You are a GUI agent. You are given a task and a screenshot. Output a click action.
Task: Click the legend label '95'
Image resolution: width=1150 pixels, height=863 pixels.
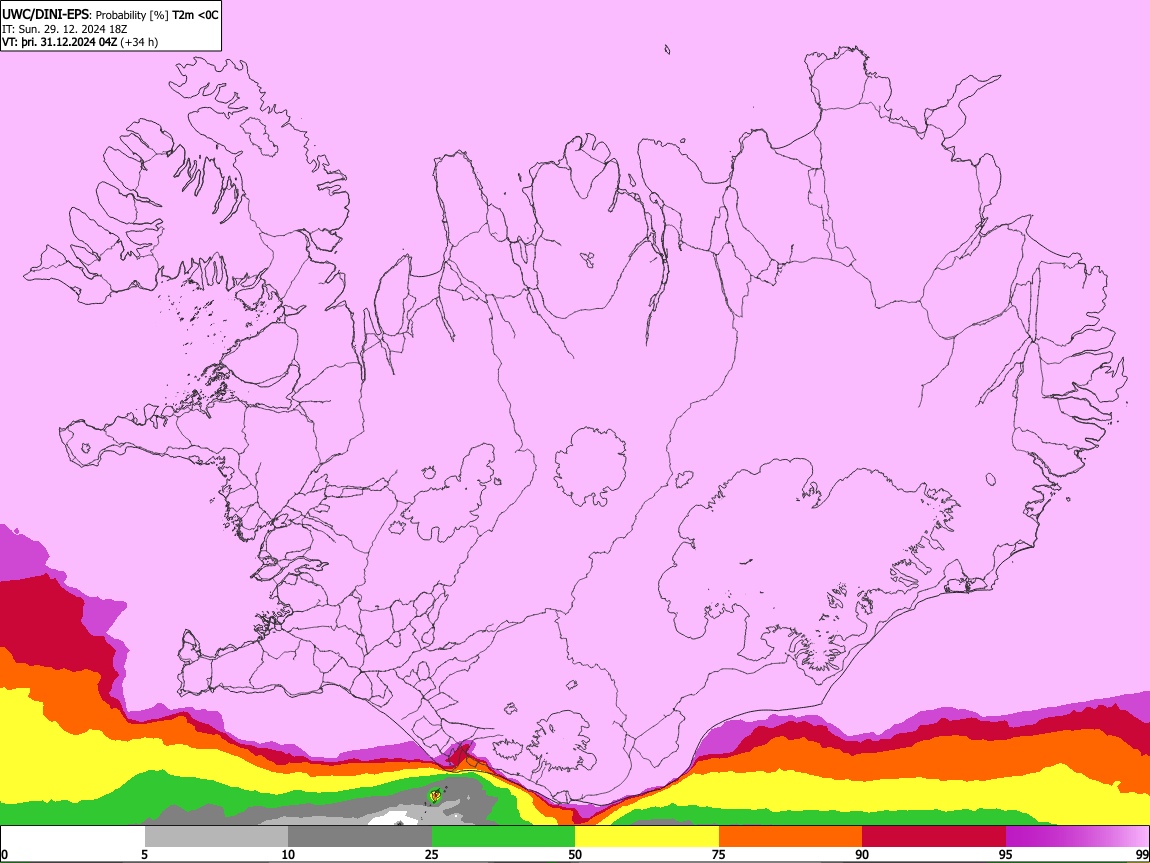(x=1006, y=855)
